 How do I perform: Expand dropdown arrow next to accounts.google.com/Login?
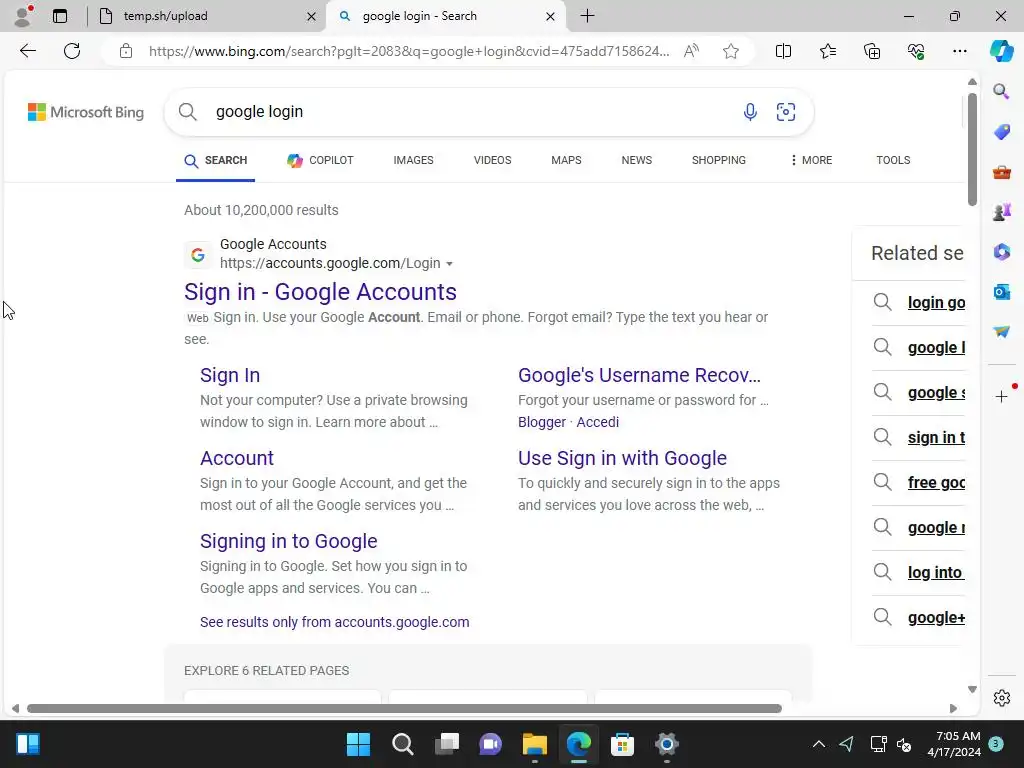[449, 264]
